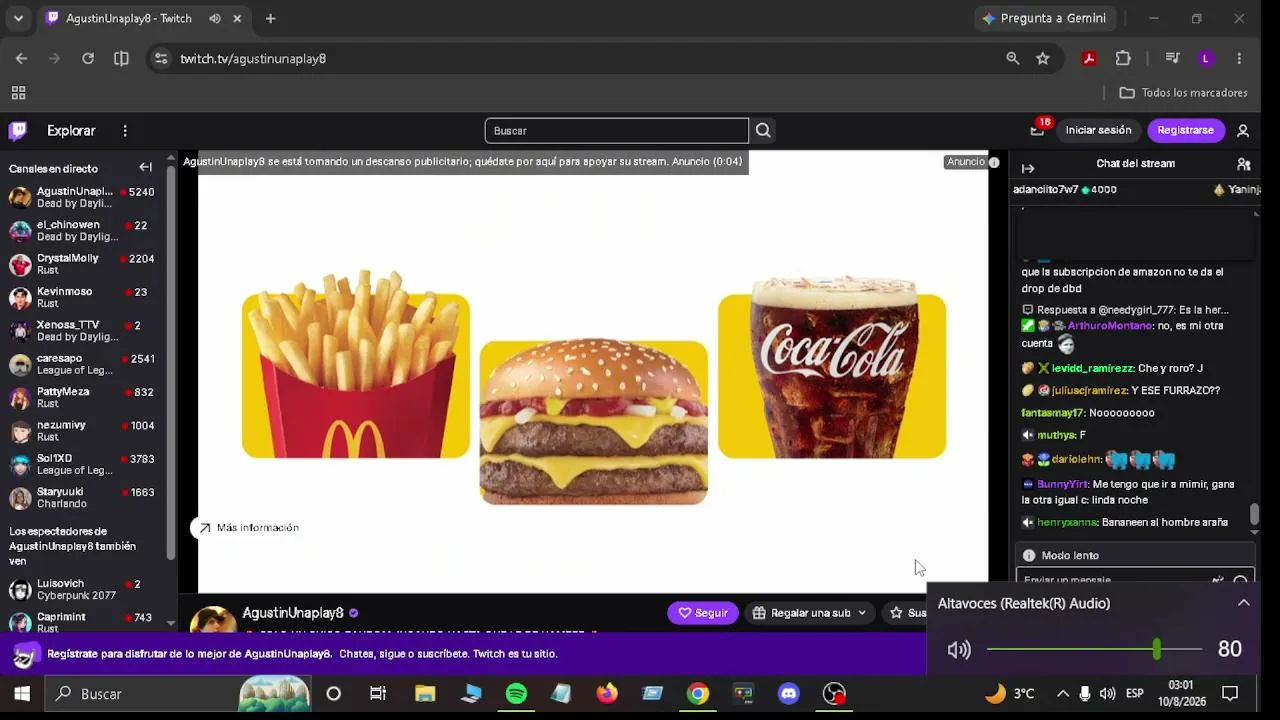Open the Chrome profile L avatar
The height and width of the screenshot is (720, 1280).
pos(1205,58)
